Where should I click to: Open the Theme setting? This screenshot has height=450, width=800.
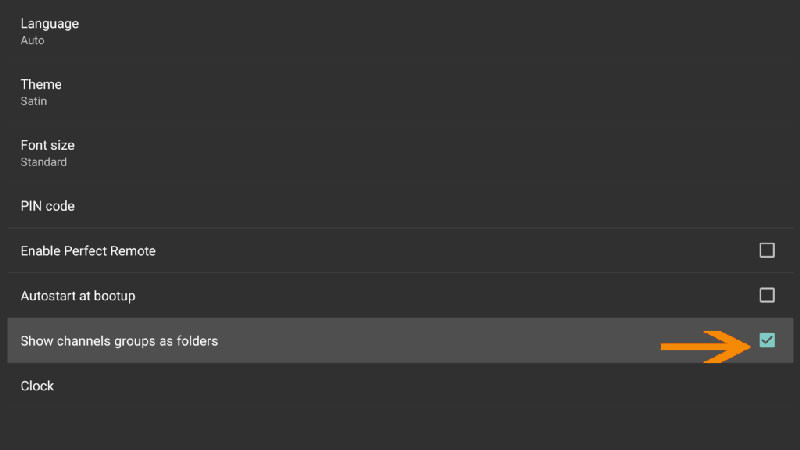point(41,85)
